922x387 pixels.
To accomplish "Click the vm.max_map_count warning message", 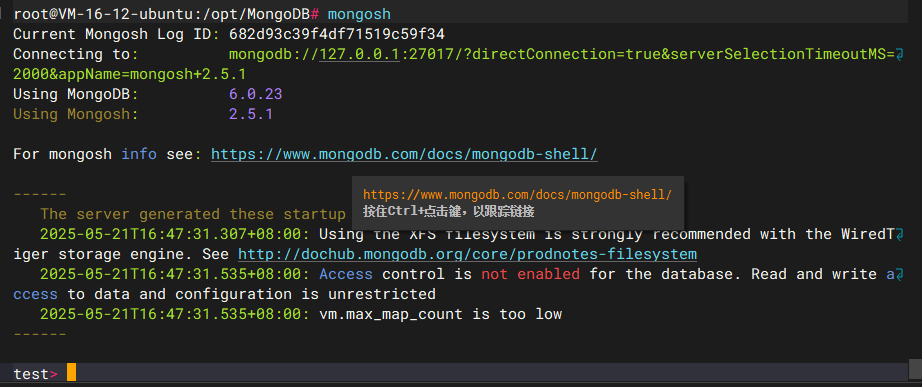I will (x=440, y=315).
